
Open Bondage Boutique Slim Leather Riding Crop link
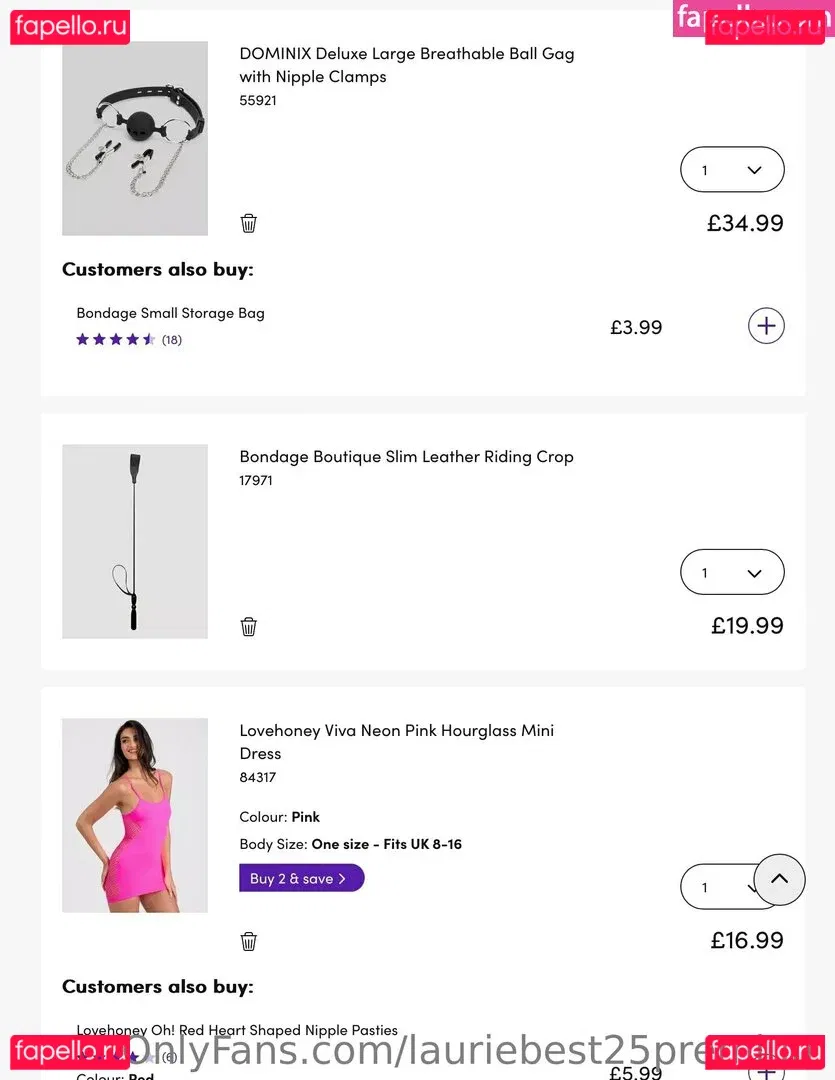pos(406,456)
